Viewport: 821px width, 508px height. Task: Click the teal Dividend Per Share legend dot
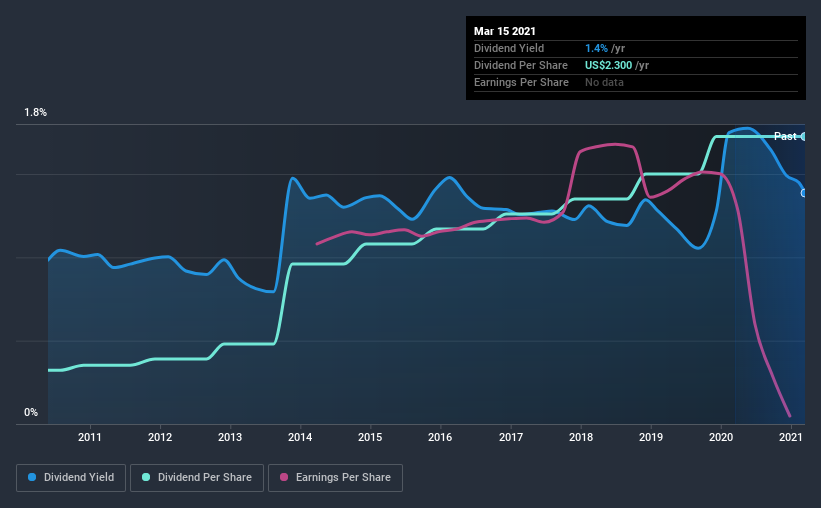[x=146, y=477]
